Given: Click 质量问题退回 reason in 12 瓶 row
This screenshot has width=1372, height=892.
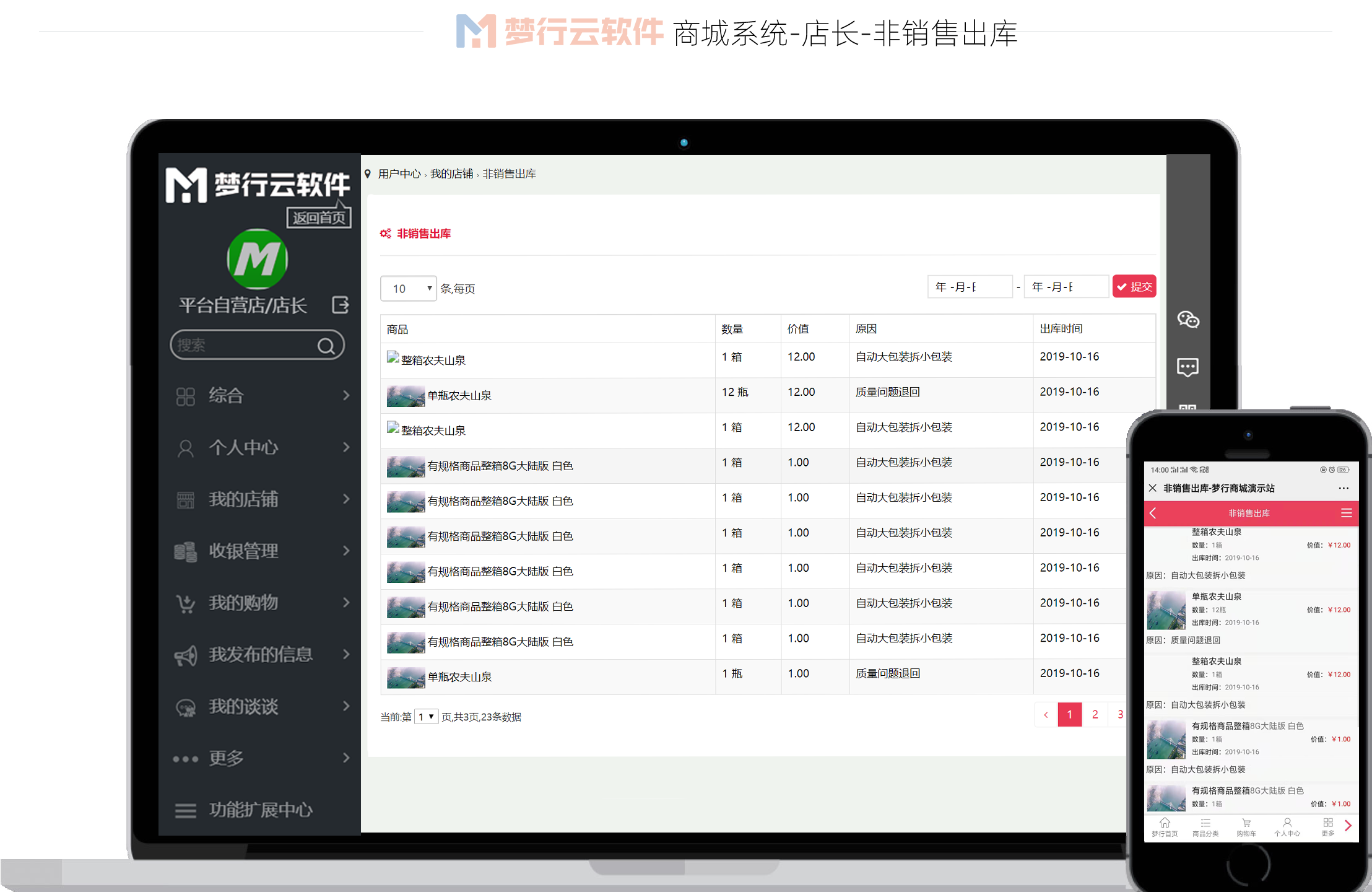Looking at the screenshot, I should coord(888,392).
